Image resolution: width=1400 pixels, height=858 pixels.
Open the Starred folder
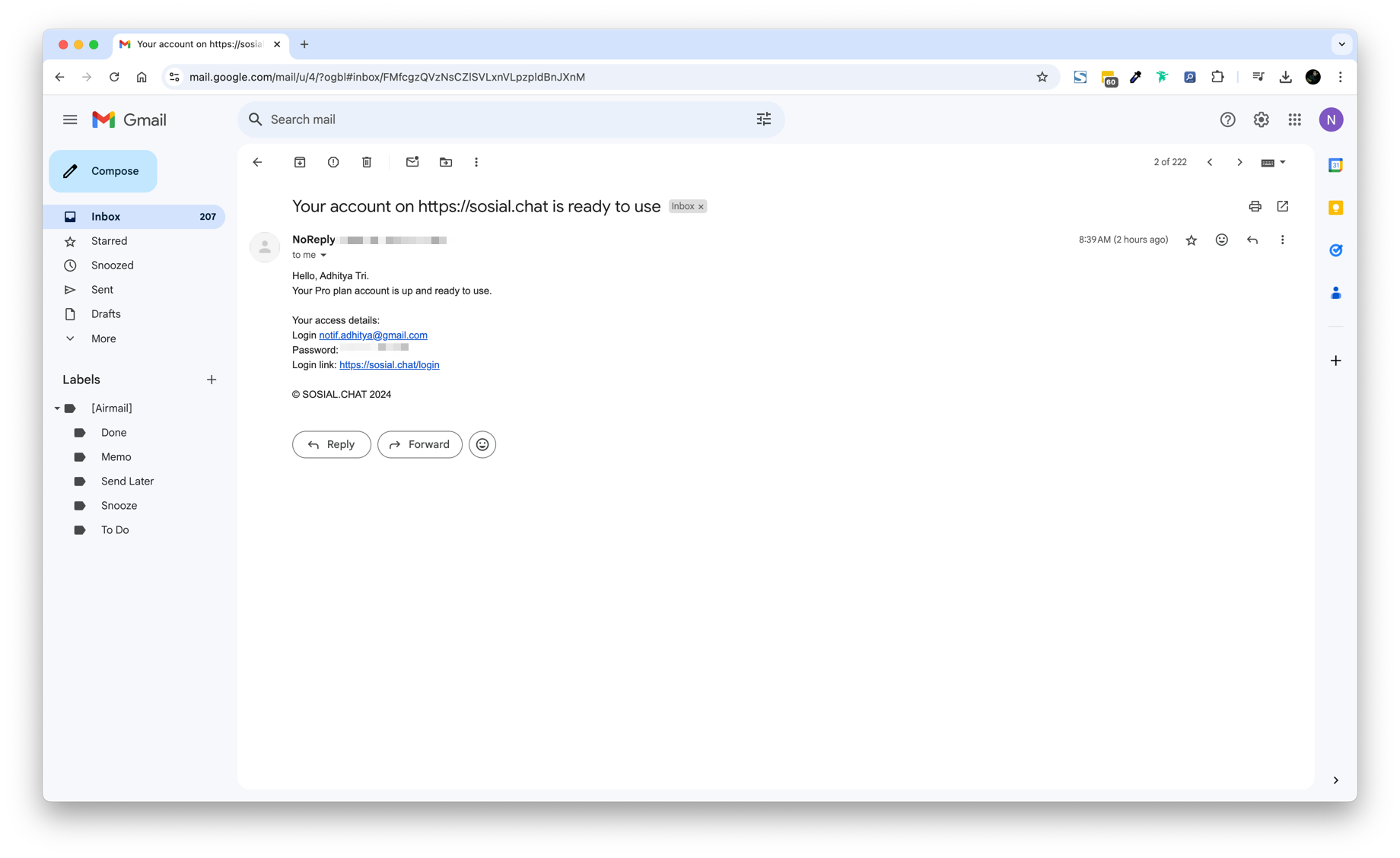(109, 241)
